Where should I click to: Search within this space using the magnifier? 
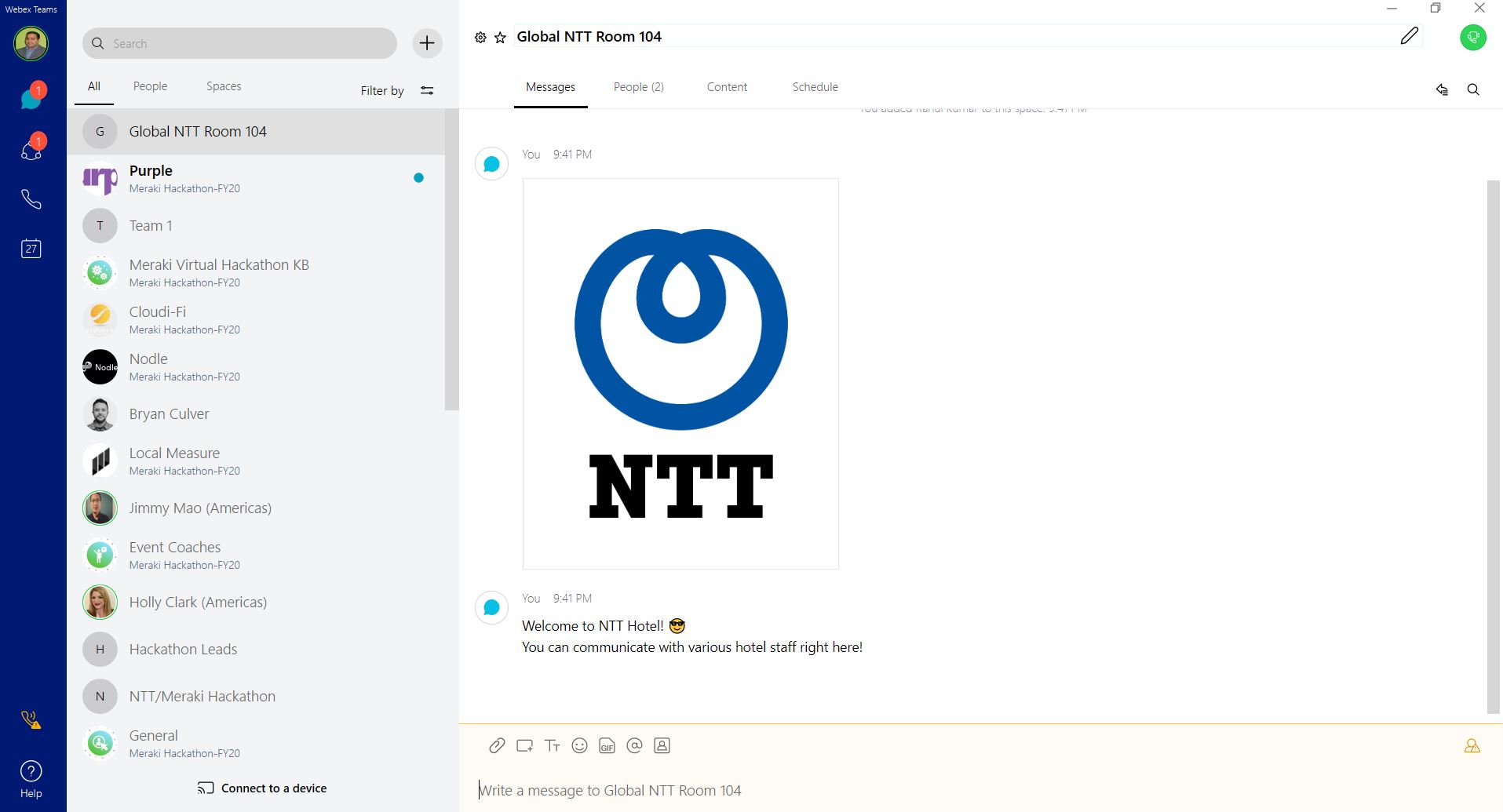click(x=1473, y=89)
